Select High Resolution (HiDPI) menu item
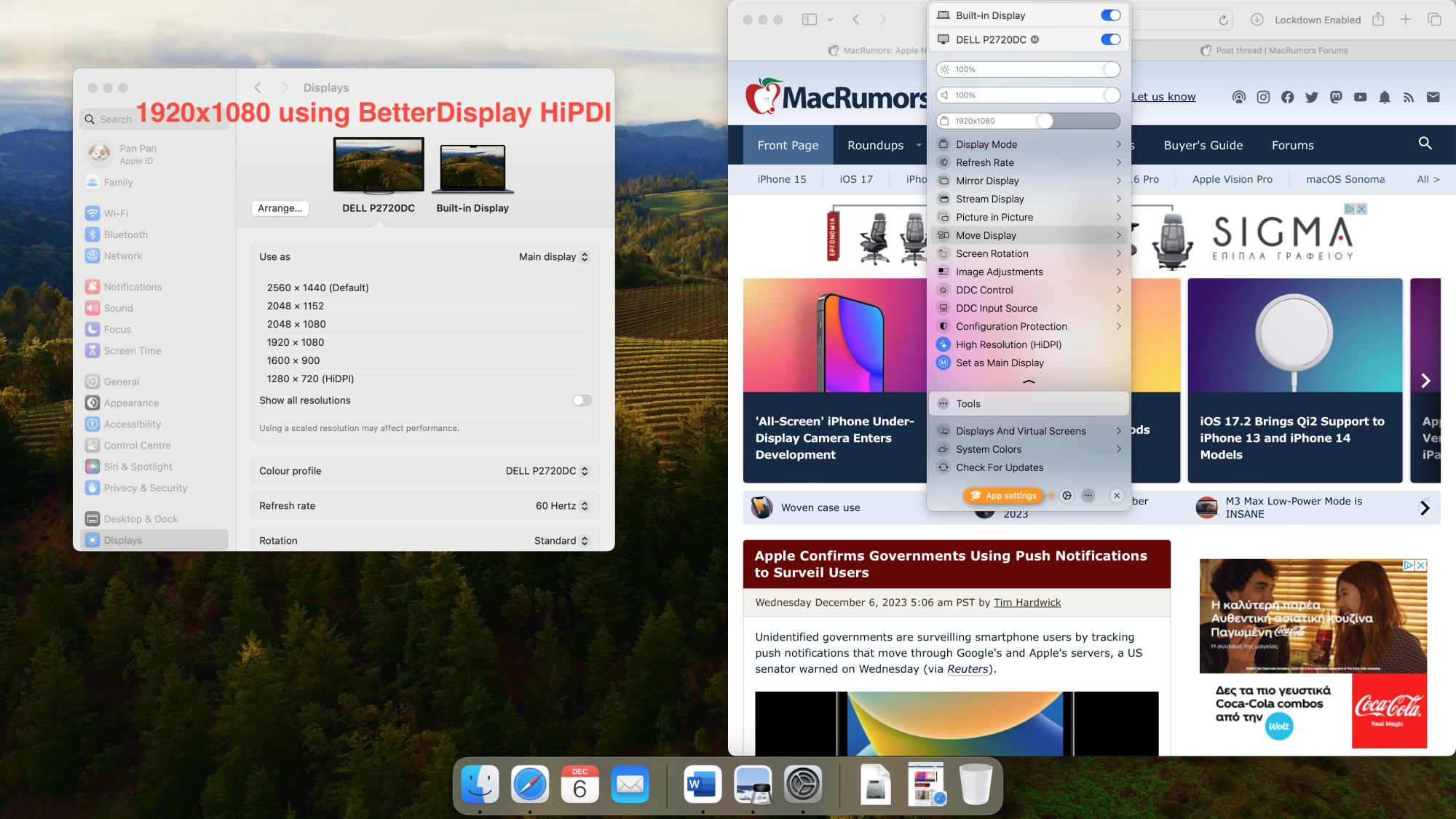Screen dimensions: 1456x819 click(1008, 344)
